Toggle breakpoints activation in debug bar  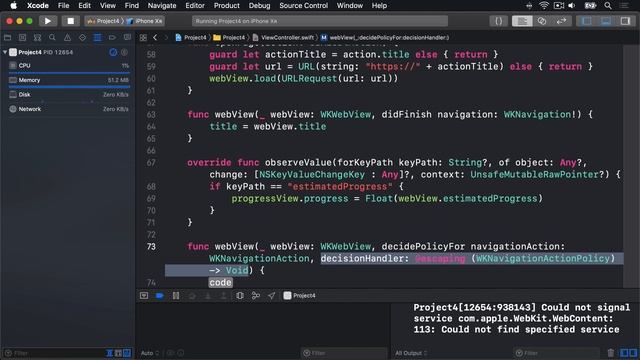160,296
